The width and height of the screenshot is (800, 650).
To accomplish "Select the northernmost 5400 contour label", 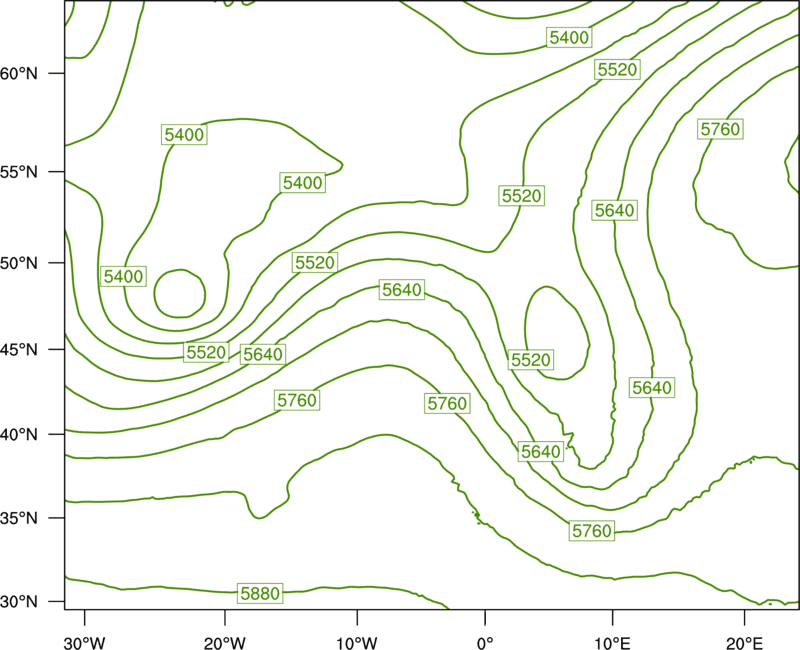I will (x=569, y=37).
